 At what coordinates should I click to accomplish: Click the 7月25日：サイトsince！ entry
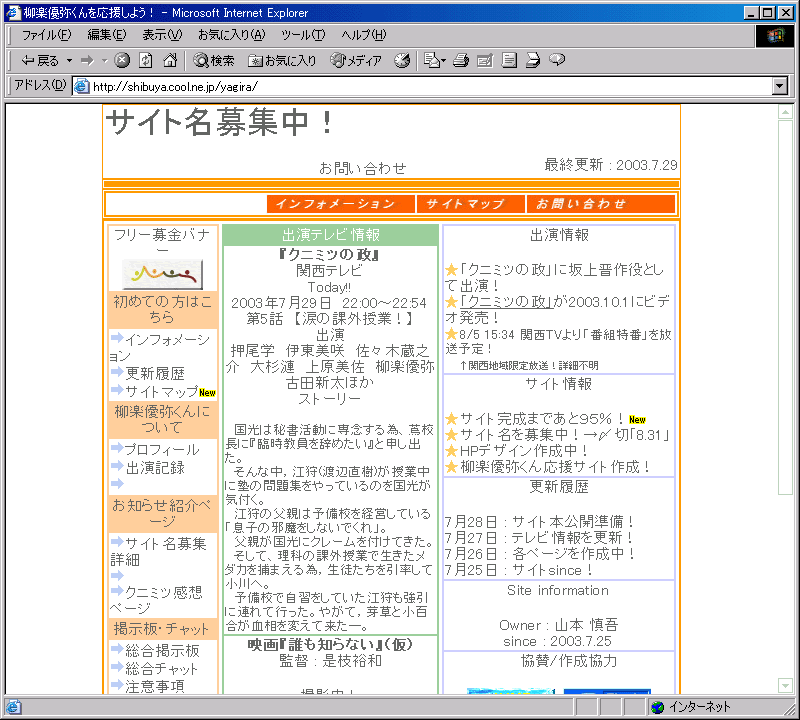519,570
